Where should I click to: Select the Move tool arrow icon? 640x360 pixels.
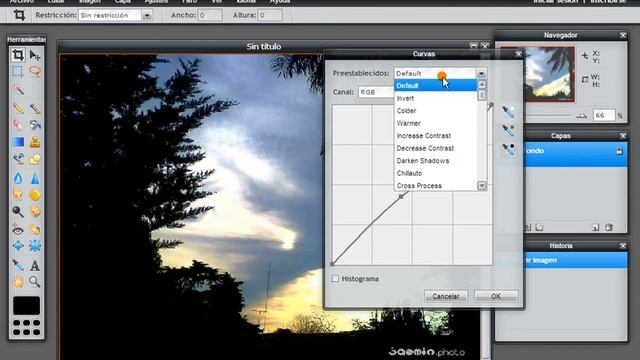(35, 55)
